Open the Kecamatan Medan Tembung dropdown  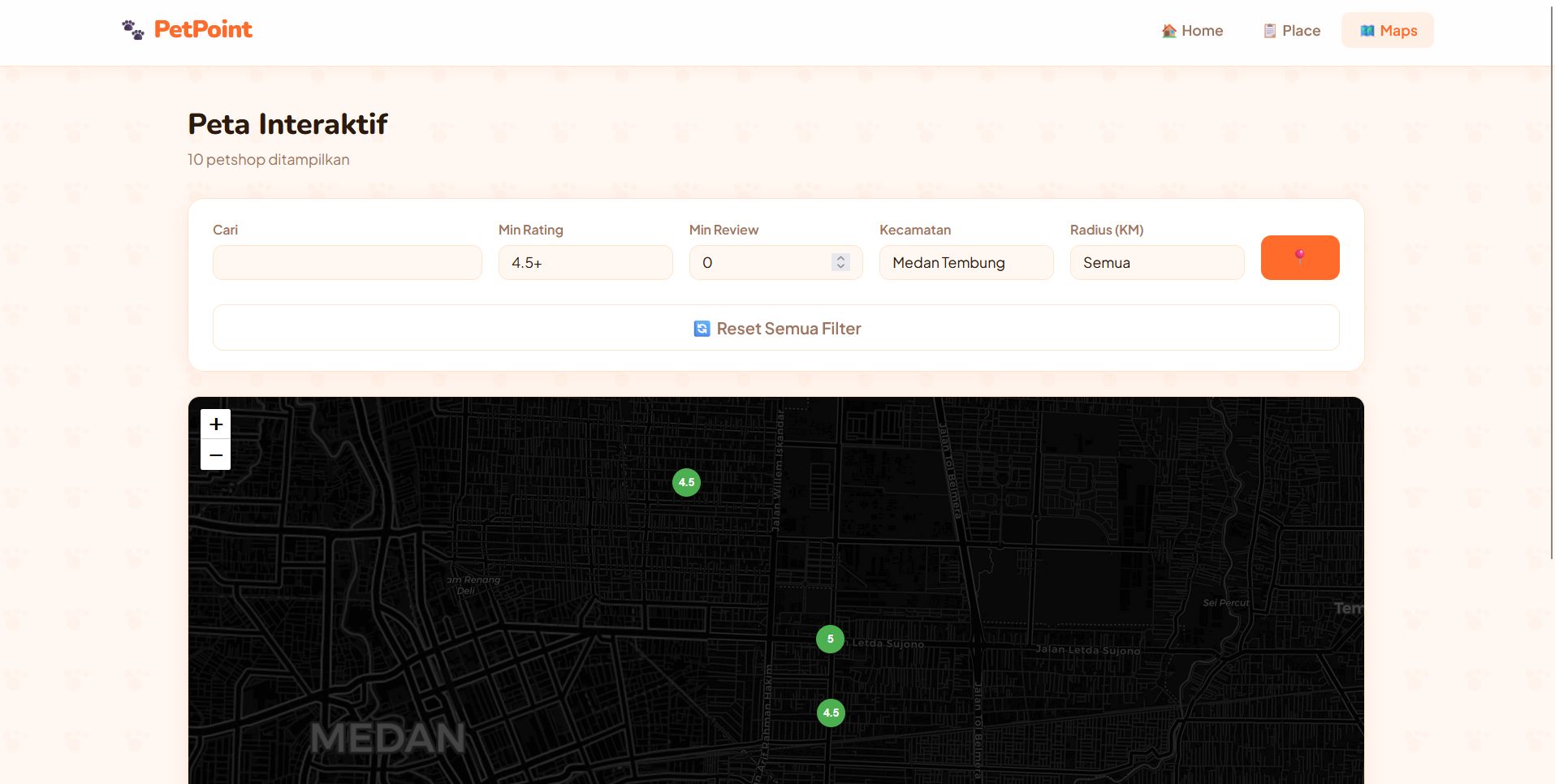966,263
